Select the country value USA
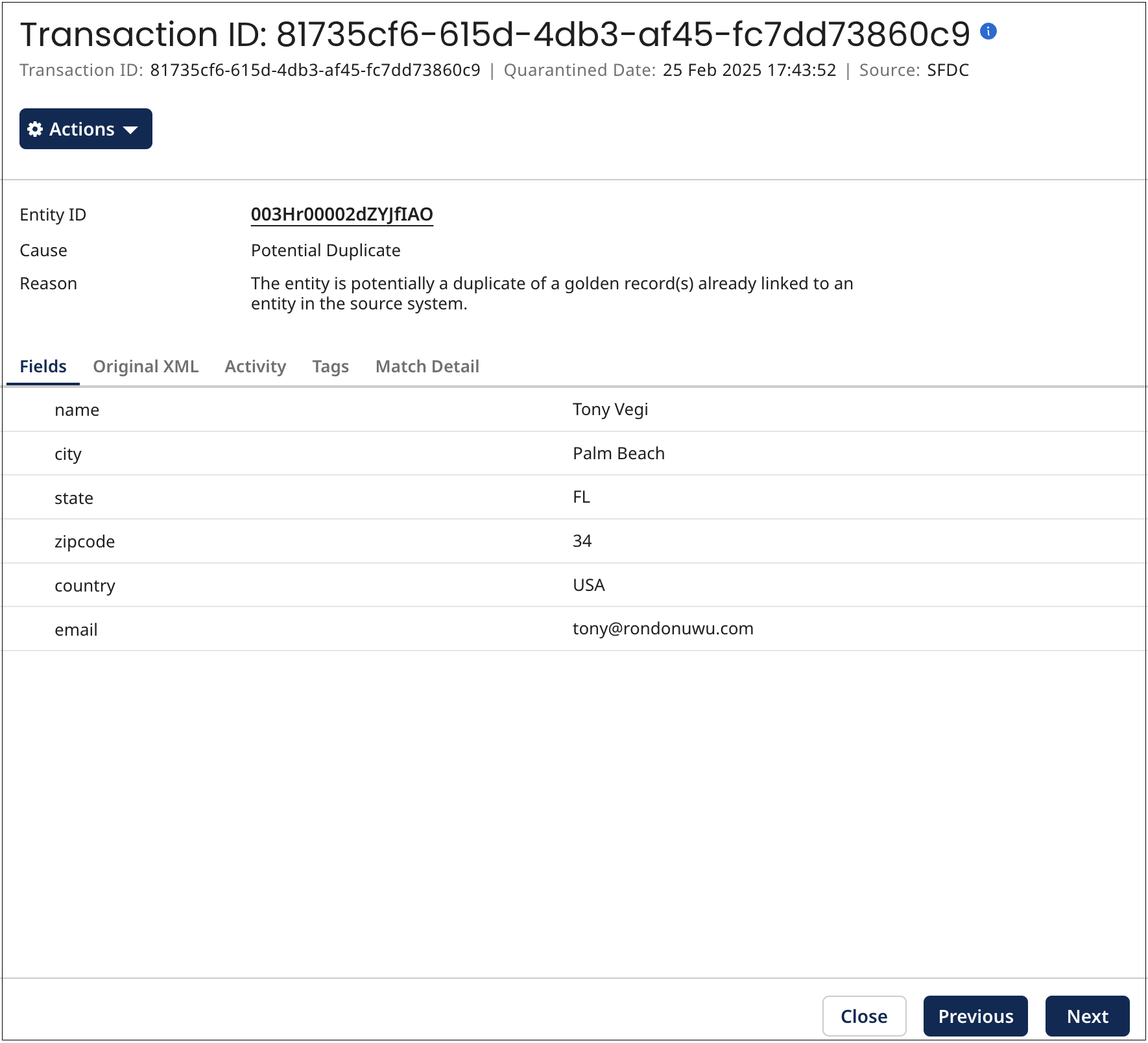The image size is (1148, 1043). click(589, 585)
